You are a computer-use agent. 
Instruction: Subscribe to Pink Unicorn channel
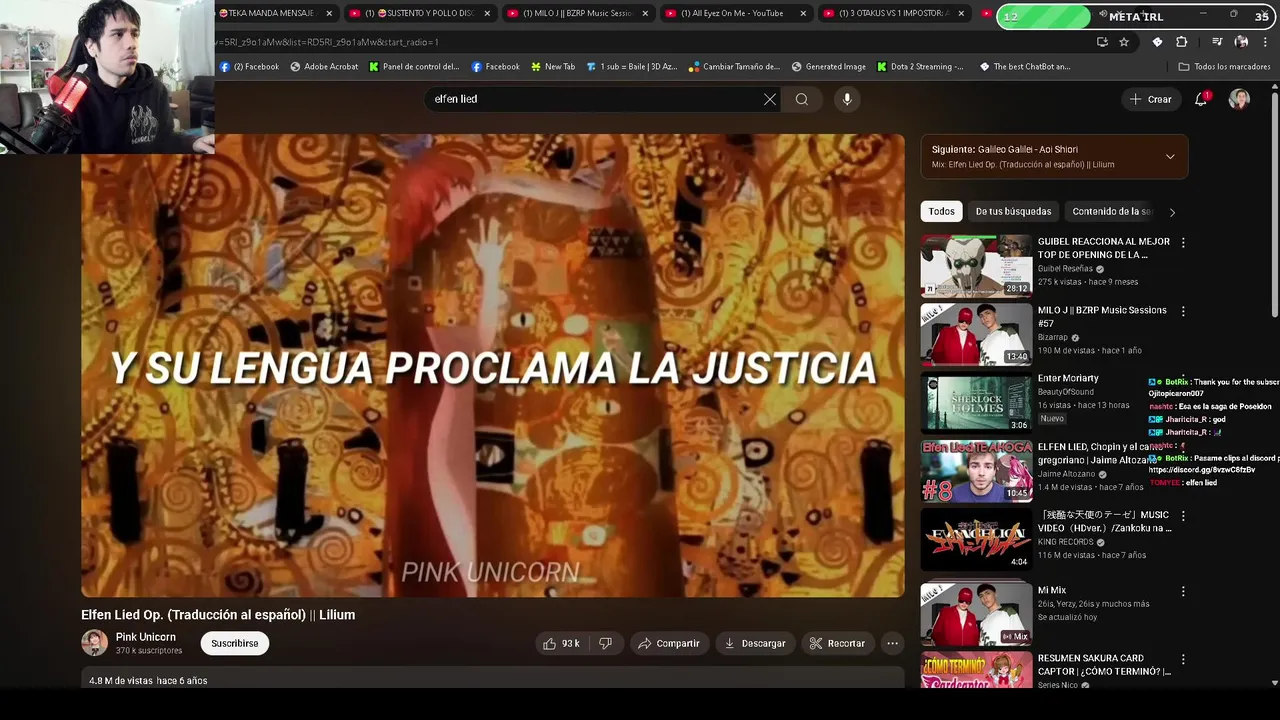click(x=235, y=643)
